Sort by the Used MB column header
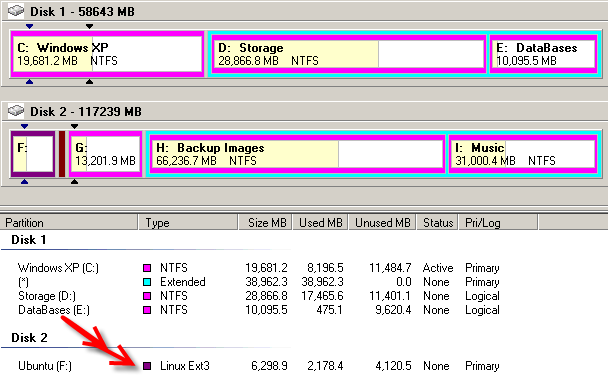Viewport: 608px width, 375px height. (x=320, y=223)
